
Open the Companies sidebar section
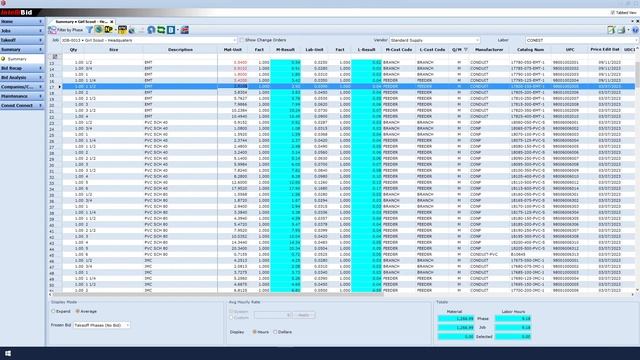(22, 87)
